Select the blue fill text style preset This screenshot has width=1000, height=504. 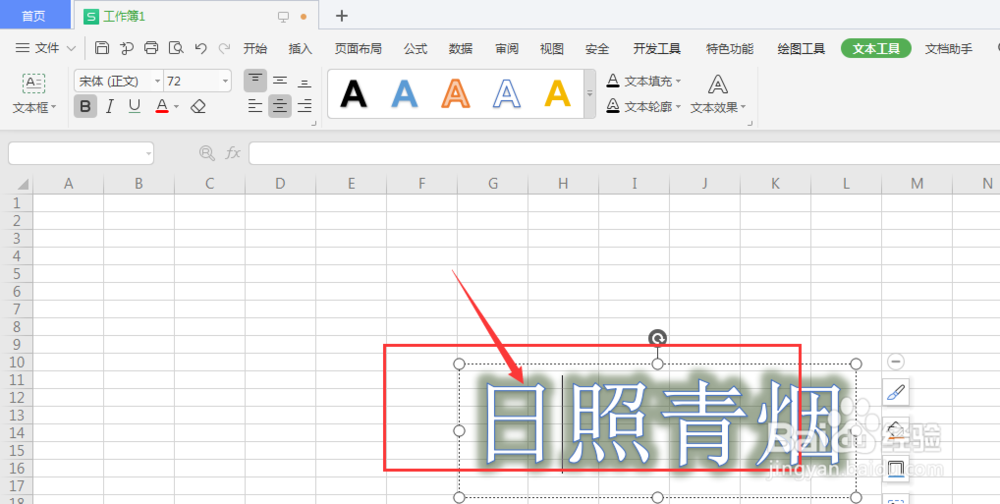[x=404, y=94]
